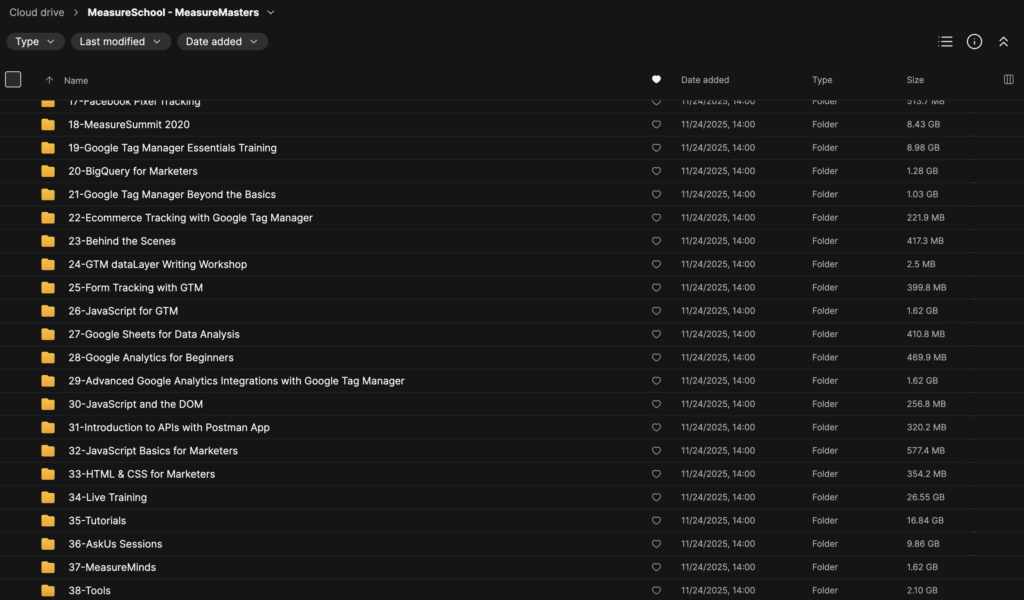This screenshot has width=1024, height=600.
Task: Open the info panel icon
Action: pos(974,42)
